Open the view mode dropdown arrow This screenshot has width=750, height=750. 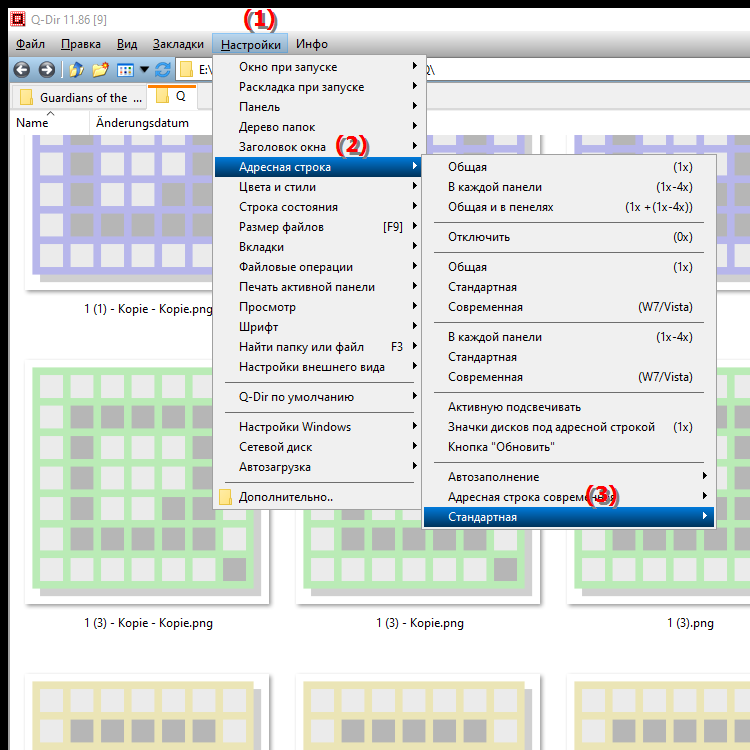pos(144,70)
